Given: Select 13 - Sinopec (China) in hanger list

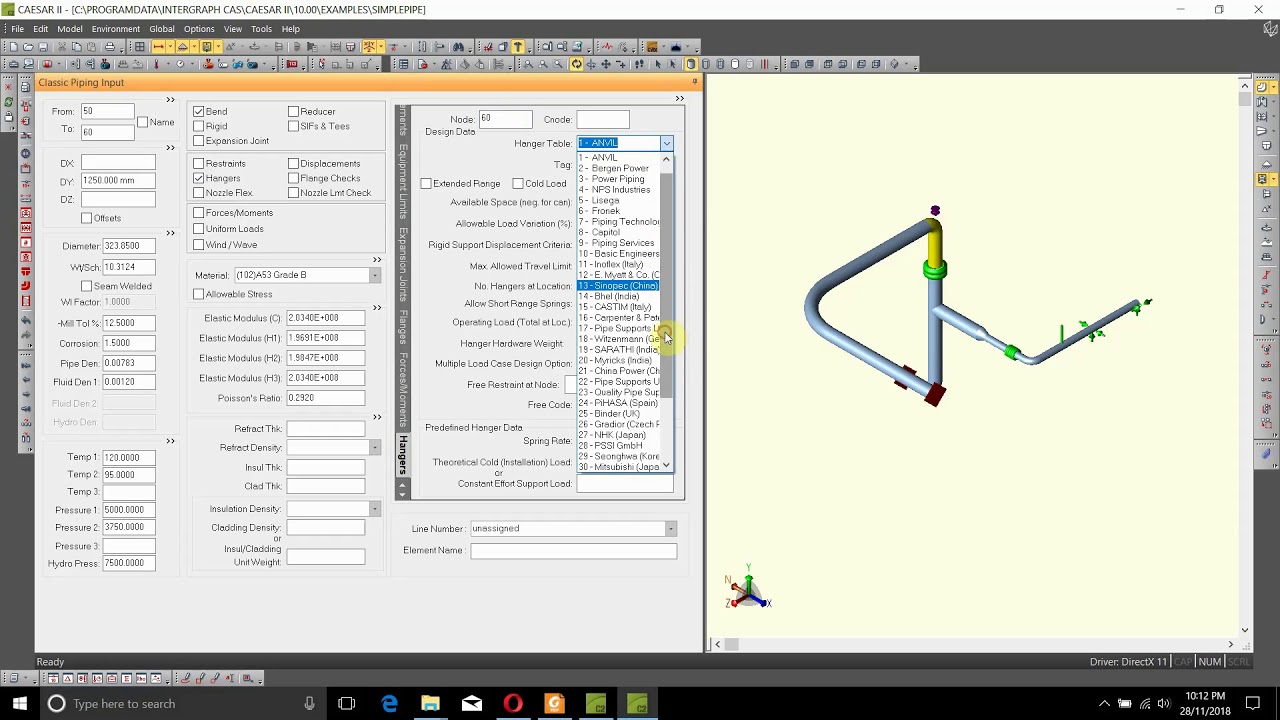Looking at the screenshot, I should coord(618,286).
